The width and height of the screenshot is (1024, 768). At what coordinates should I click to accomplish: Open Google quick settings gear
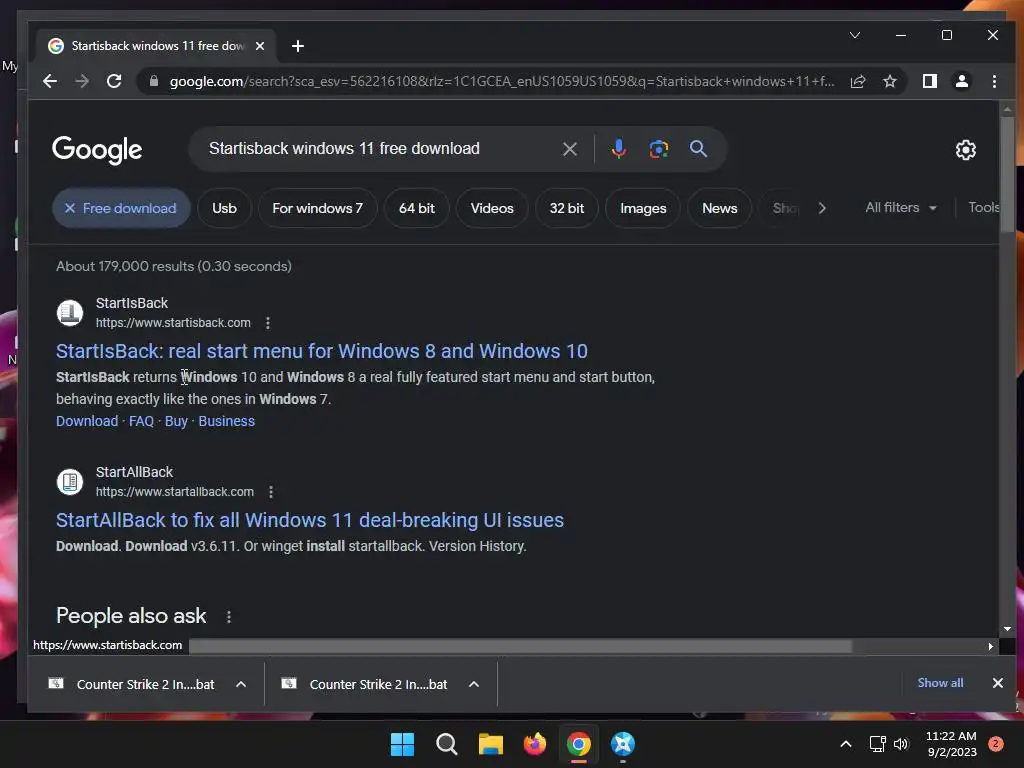pyautogui.click(x=965, y=150)
